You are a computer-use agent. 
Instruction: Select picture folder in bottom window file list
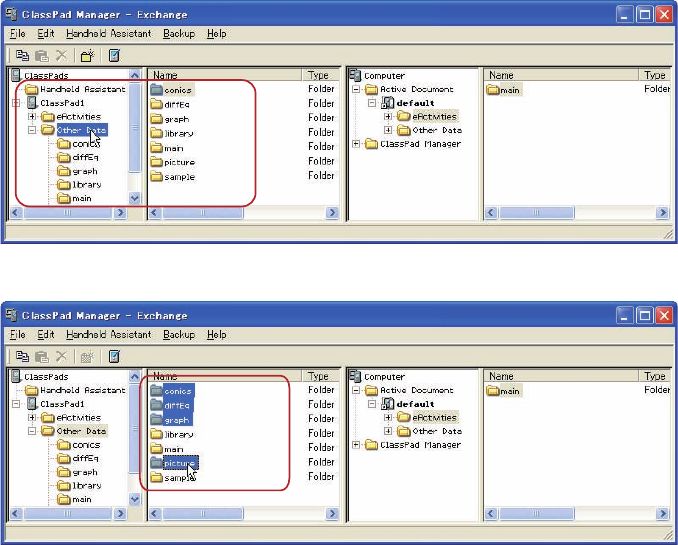(x=174, y=463)
